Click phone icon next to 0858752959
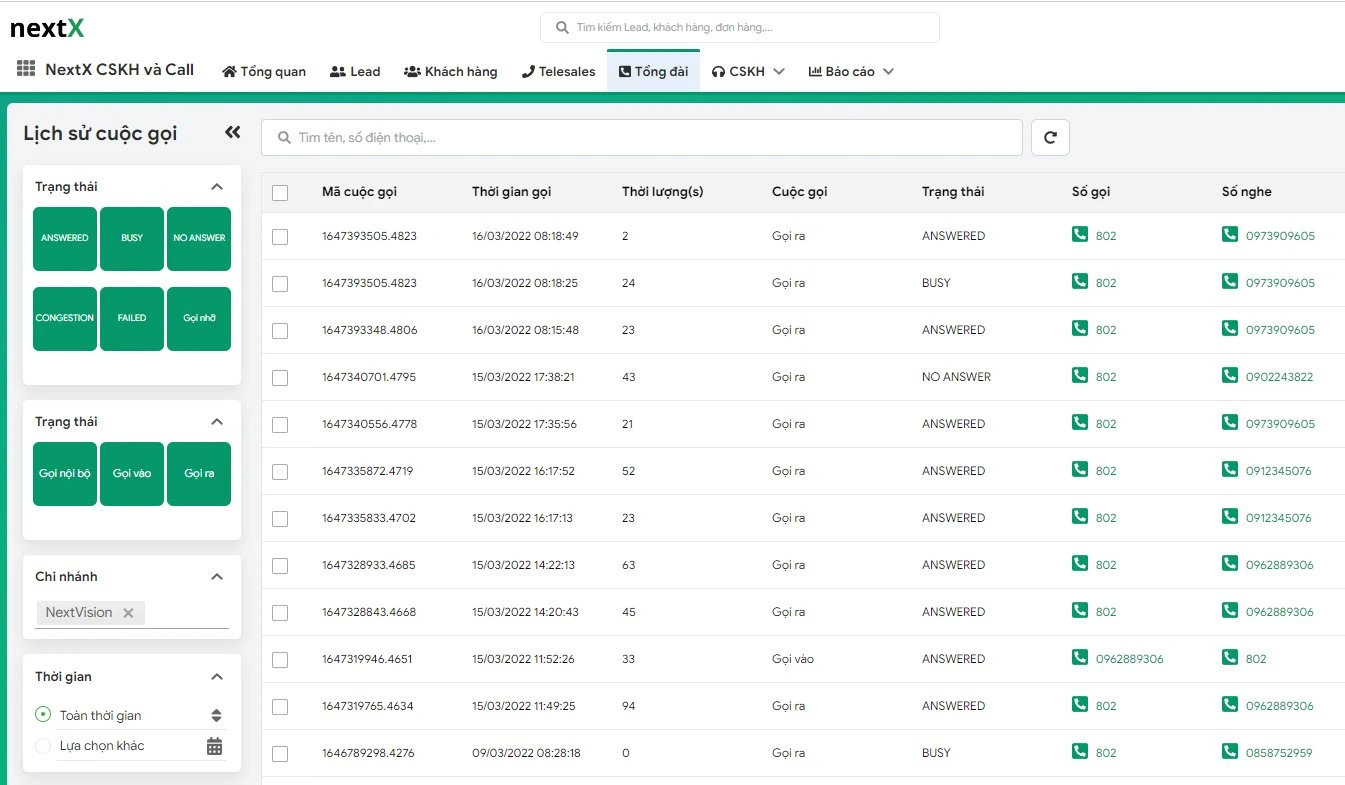This screenshot has width=1345, height=785. 1229,752
